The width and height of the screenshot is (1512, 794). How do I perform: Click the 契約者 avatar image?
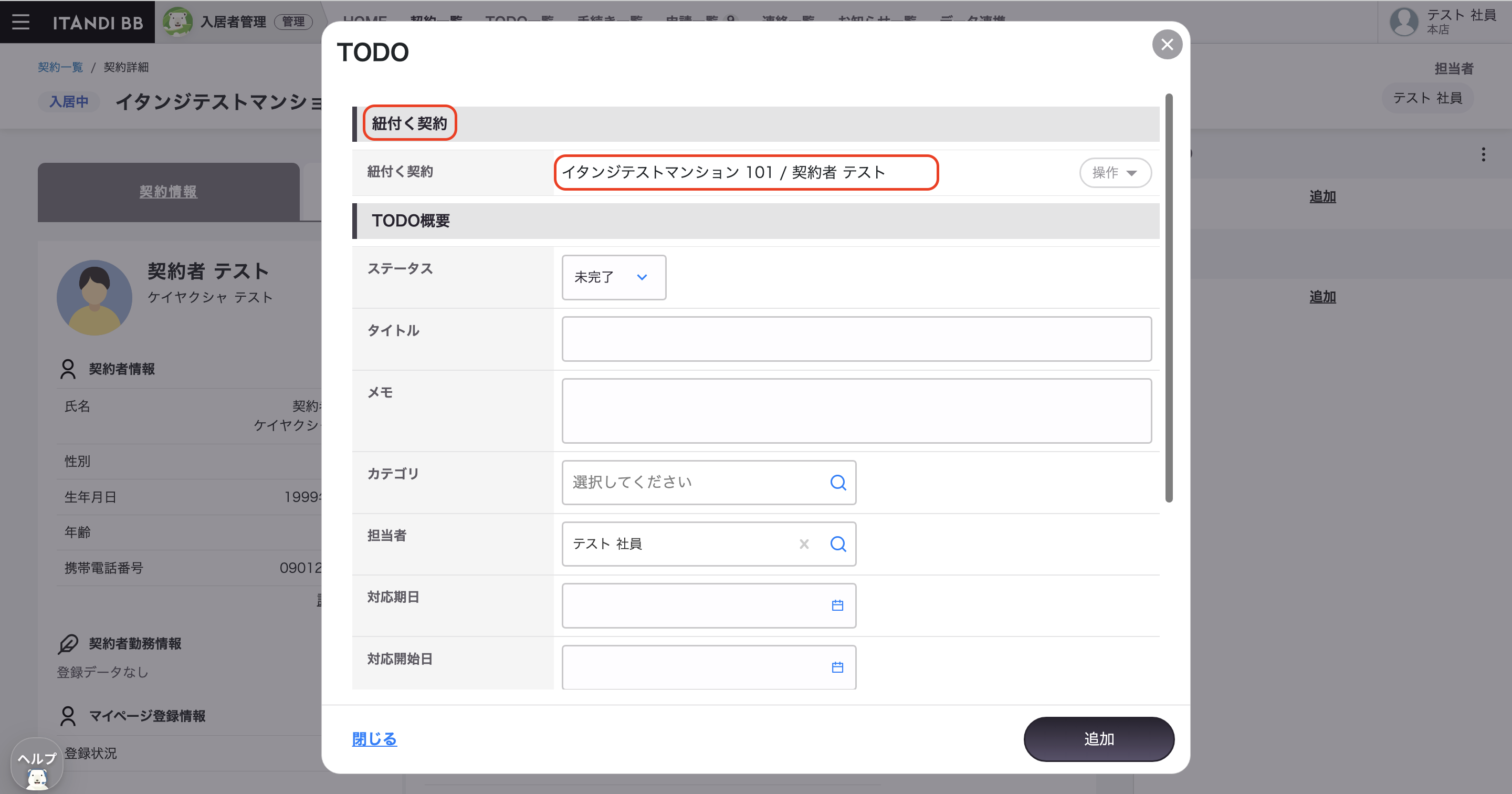click(94, 298)
